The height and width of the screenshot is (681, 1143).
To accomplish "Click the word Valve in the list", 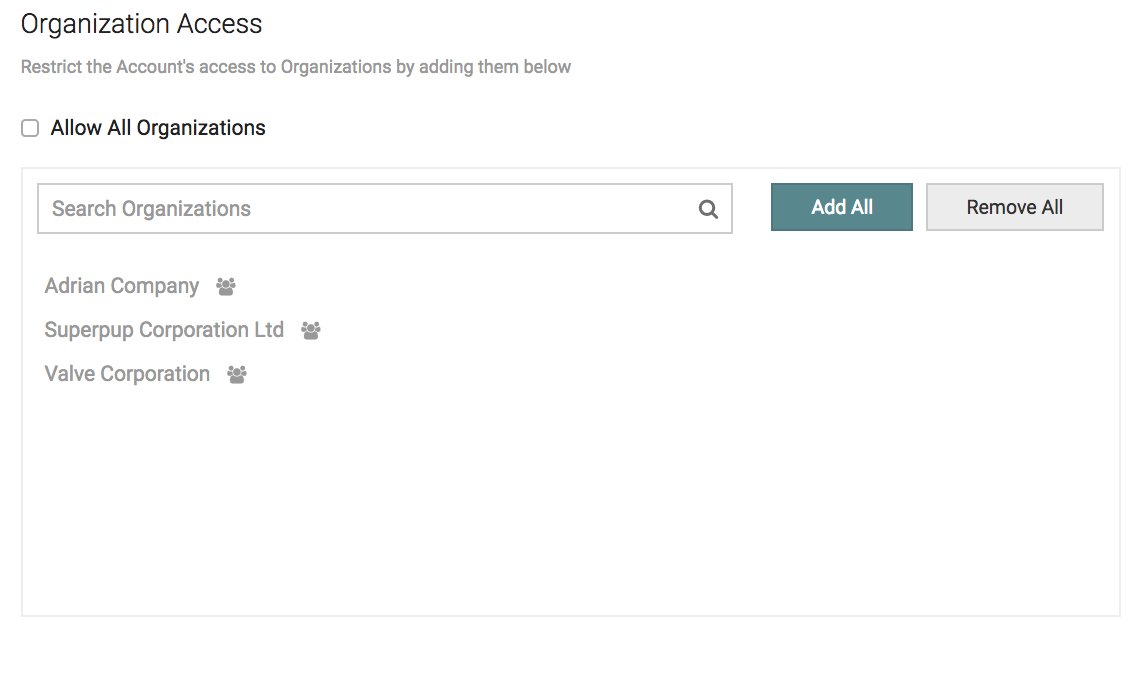I will point(69,374).
